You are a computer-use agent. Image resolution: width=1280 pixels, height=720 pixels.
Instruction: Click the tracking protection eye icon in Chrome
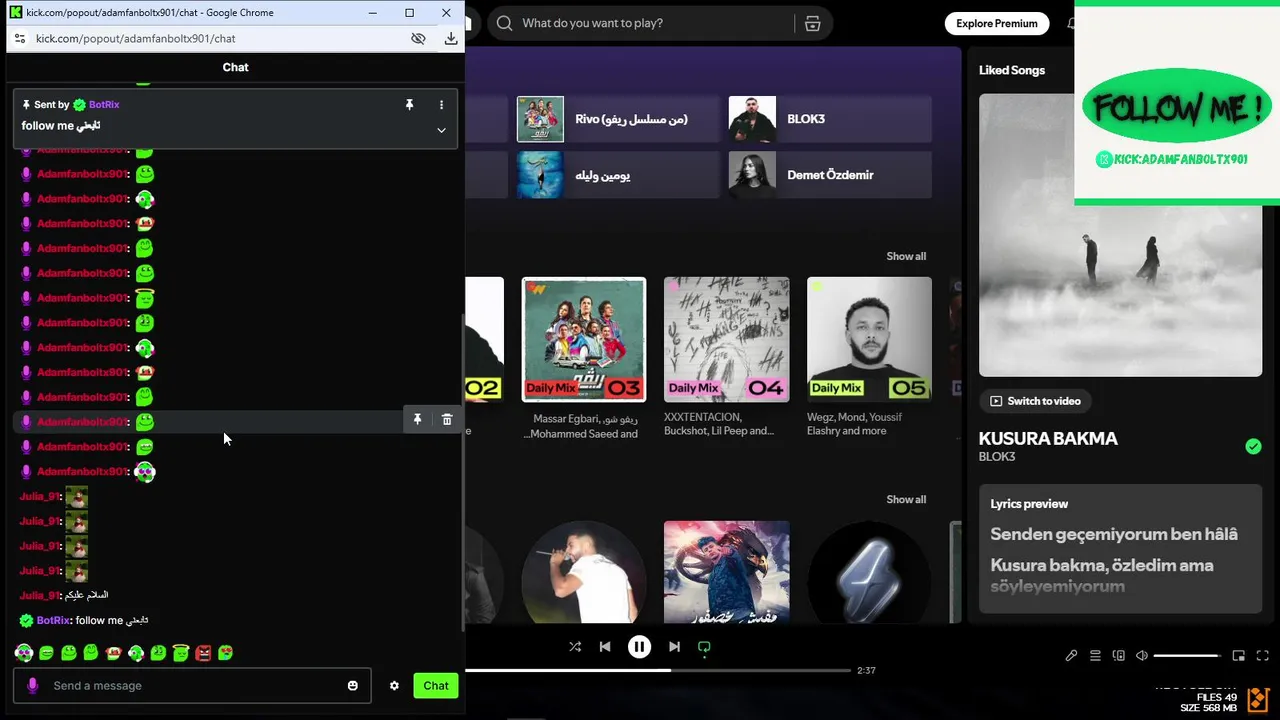coord(419,38)
